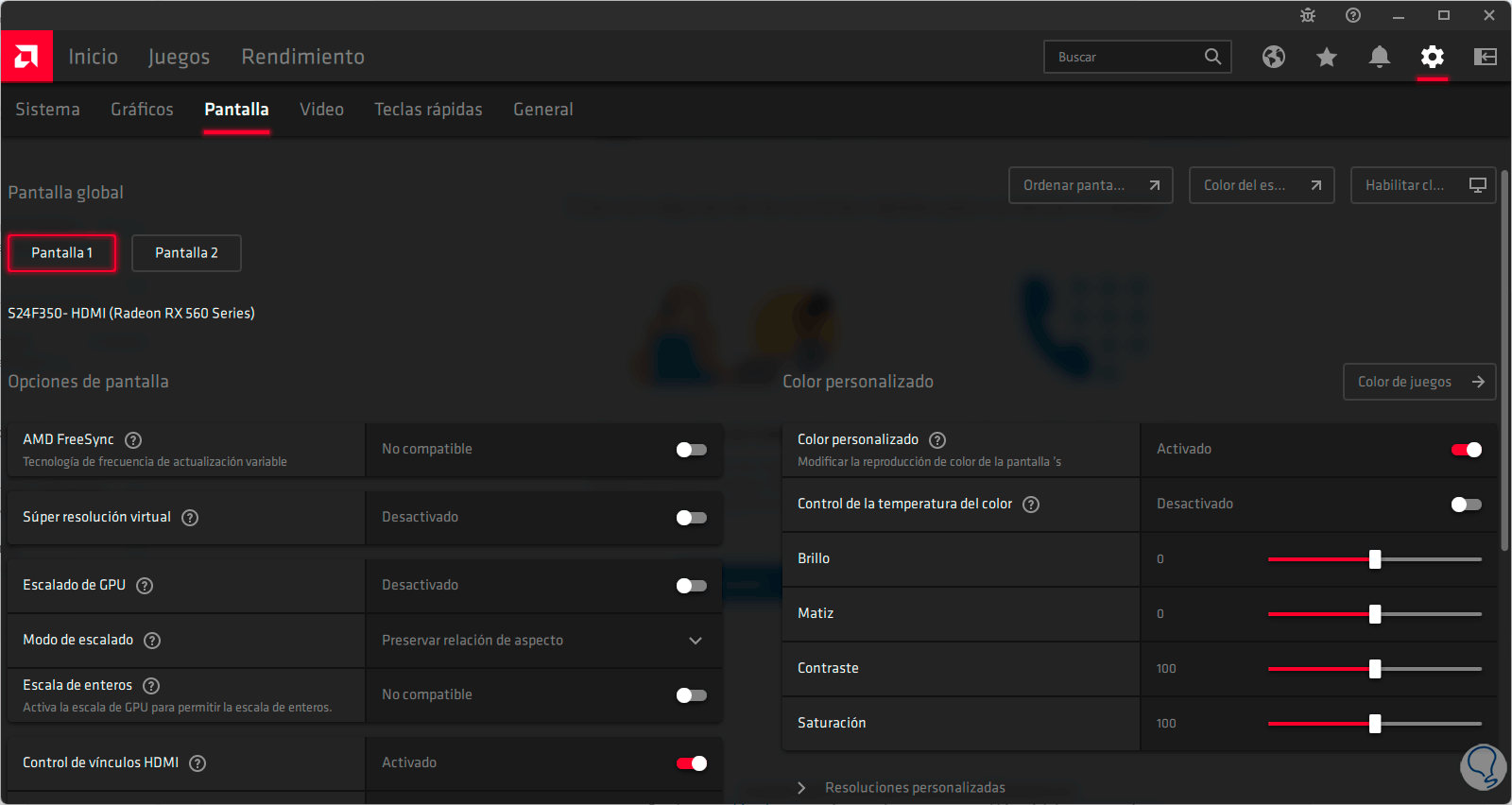Click the S24F350- HDMI monitor name

coord(131,313)
